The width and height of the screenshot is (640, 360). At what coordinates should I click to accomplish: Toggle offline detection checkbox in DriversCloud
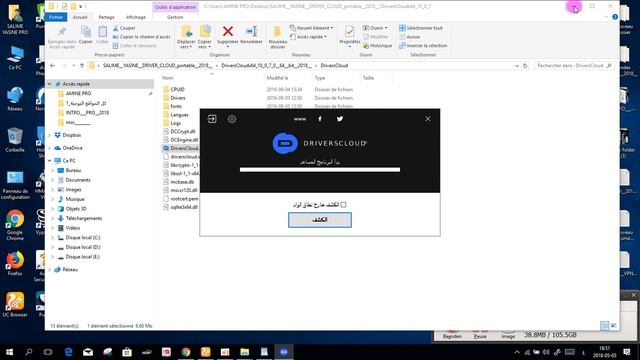click(x=343, y=204)
